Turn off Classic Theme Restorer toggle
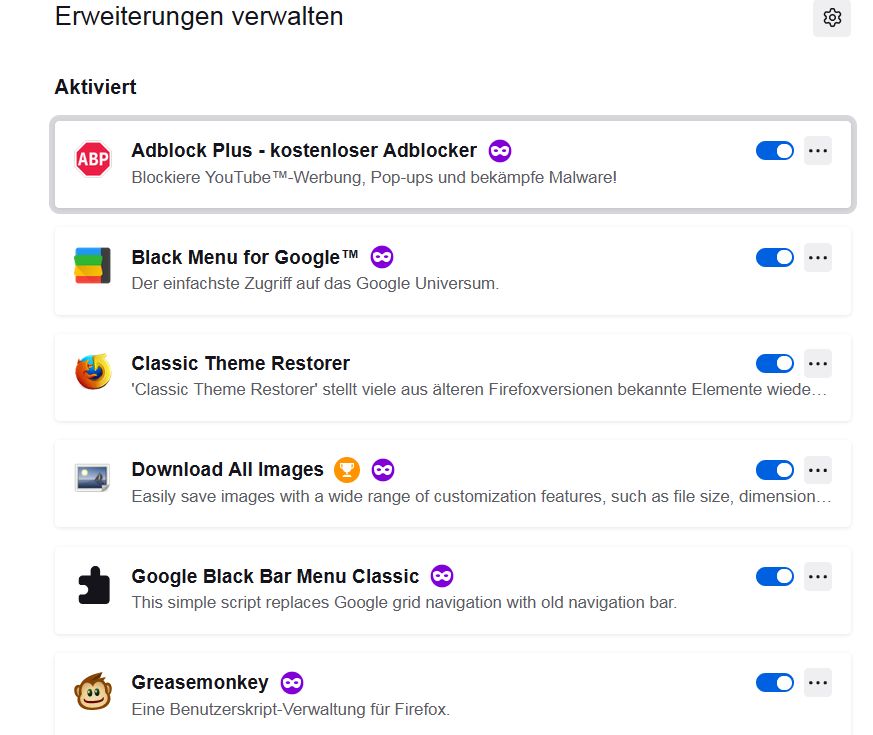 click(775, 364)
